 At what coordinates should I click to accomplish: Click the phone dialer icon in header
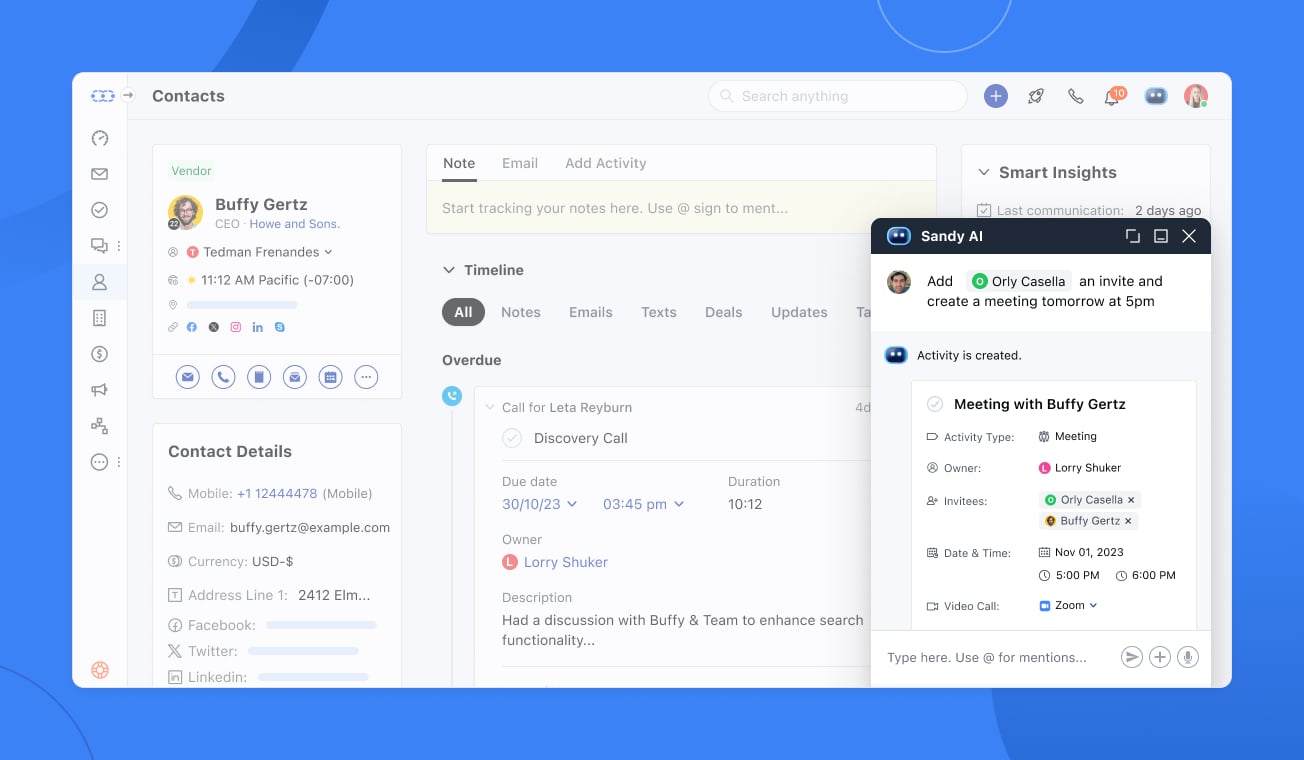(1075, 96)
